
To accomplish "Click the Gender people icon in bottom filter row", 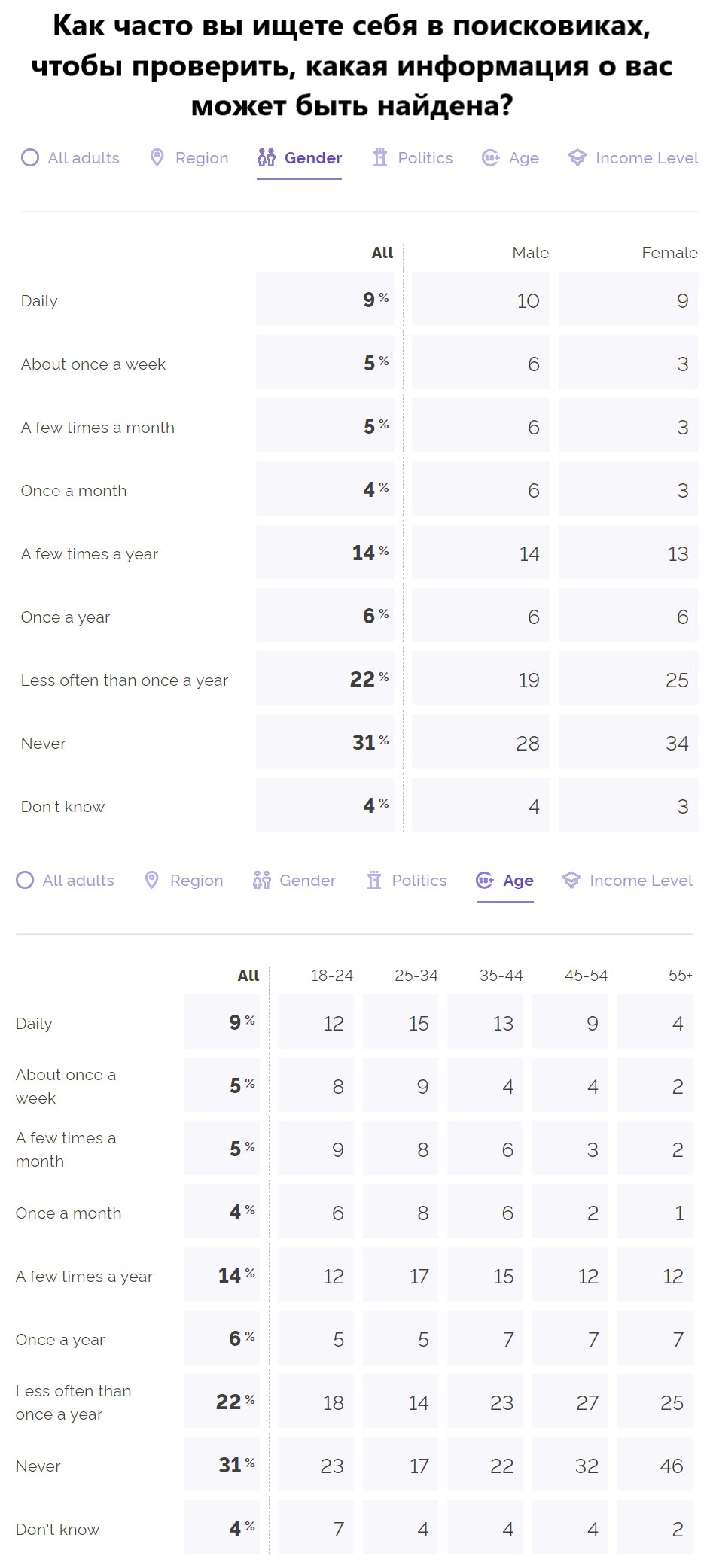I will click(x=261, y=881).
